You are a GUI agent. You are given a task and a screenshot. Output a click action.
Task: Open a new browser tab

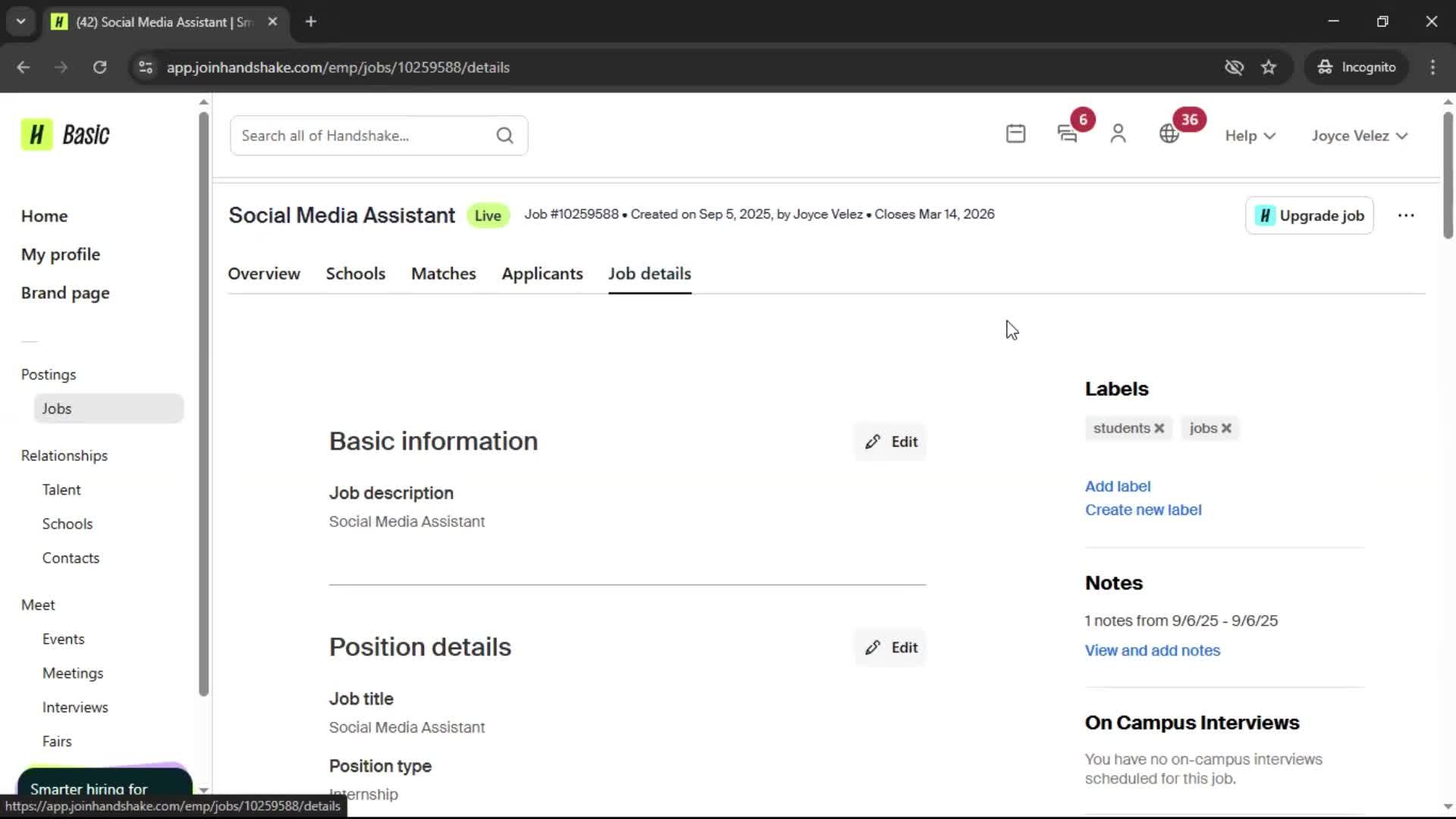(311, 22)
